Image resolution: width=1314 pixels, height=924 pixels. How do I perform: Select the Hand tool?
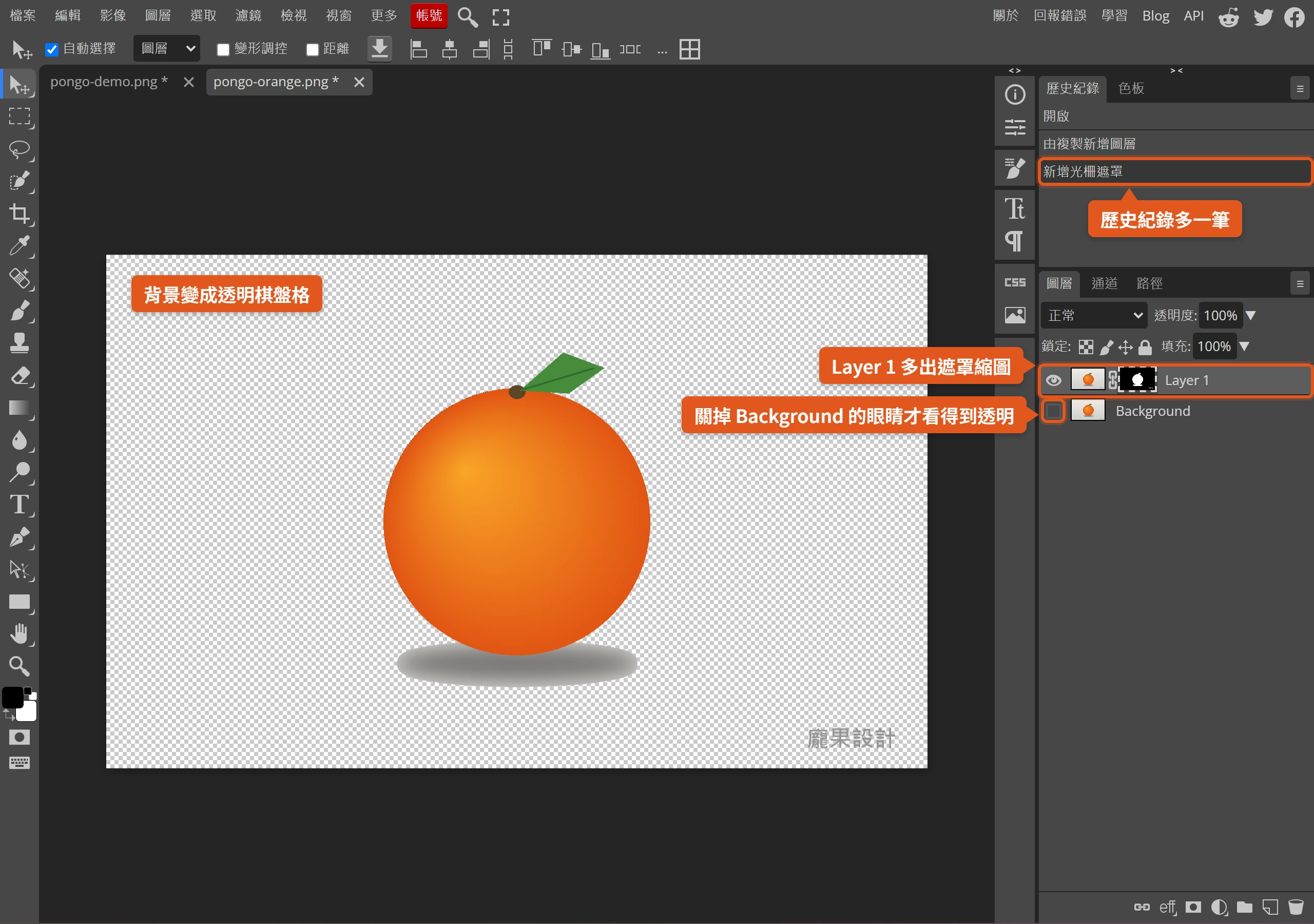tap(20, 634)
